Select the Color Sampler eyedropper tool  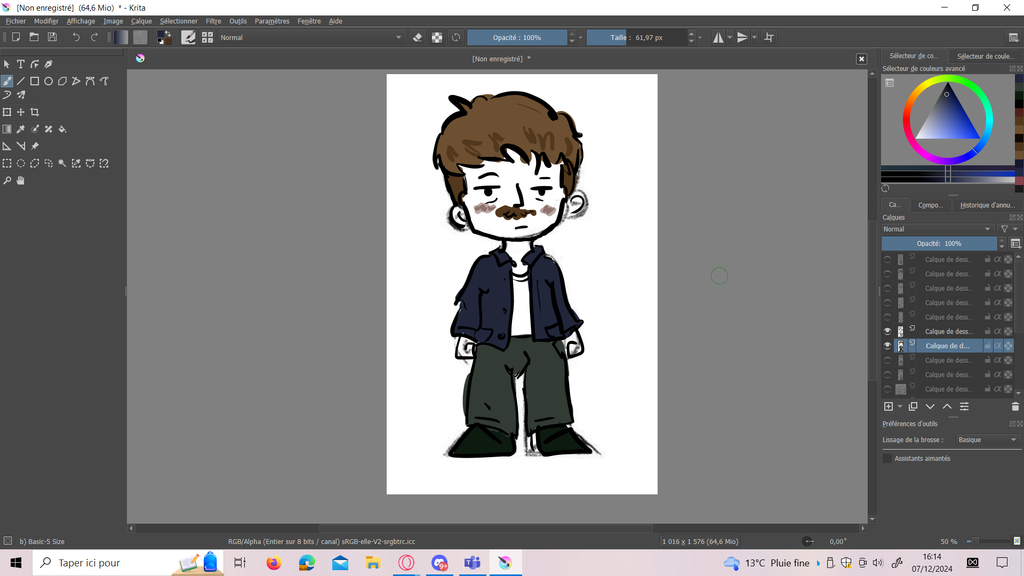(21, 129)
